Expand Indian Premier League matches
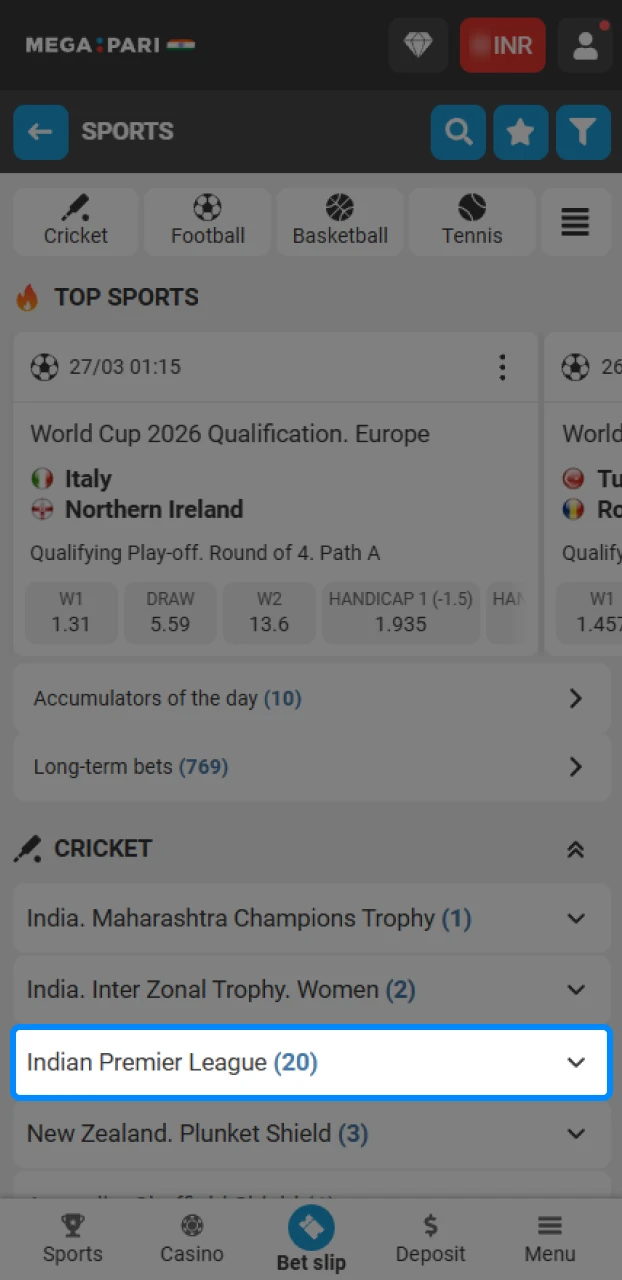The width and height of the screenshot is (622, 1280). (x=311, y=1062)
